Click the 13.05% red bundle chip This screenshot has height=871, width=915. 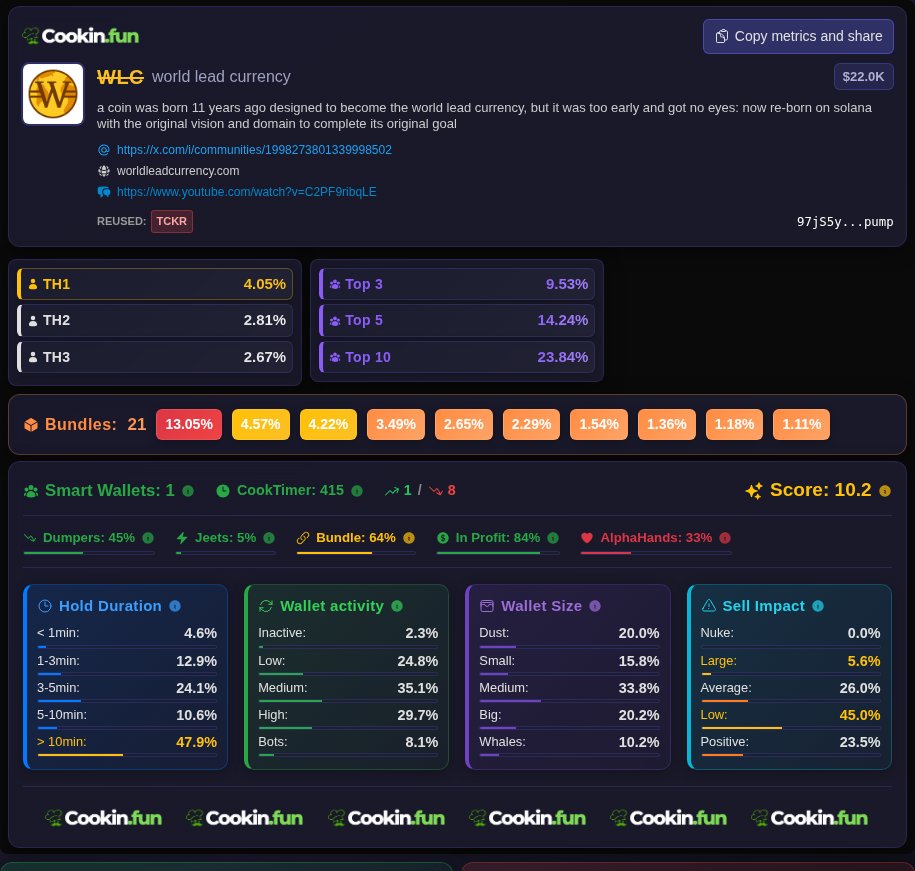click(x=188, y=424)
